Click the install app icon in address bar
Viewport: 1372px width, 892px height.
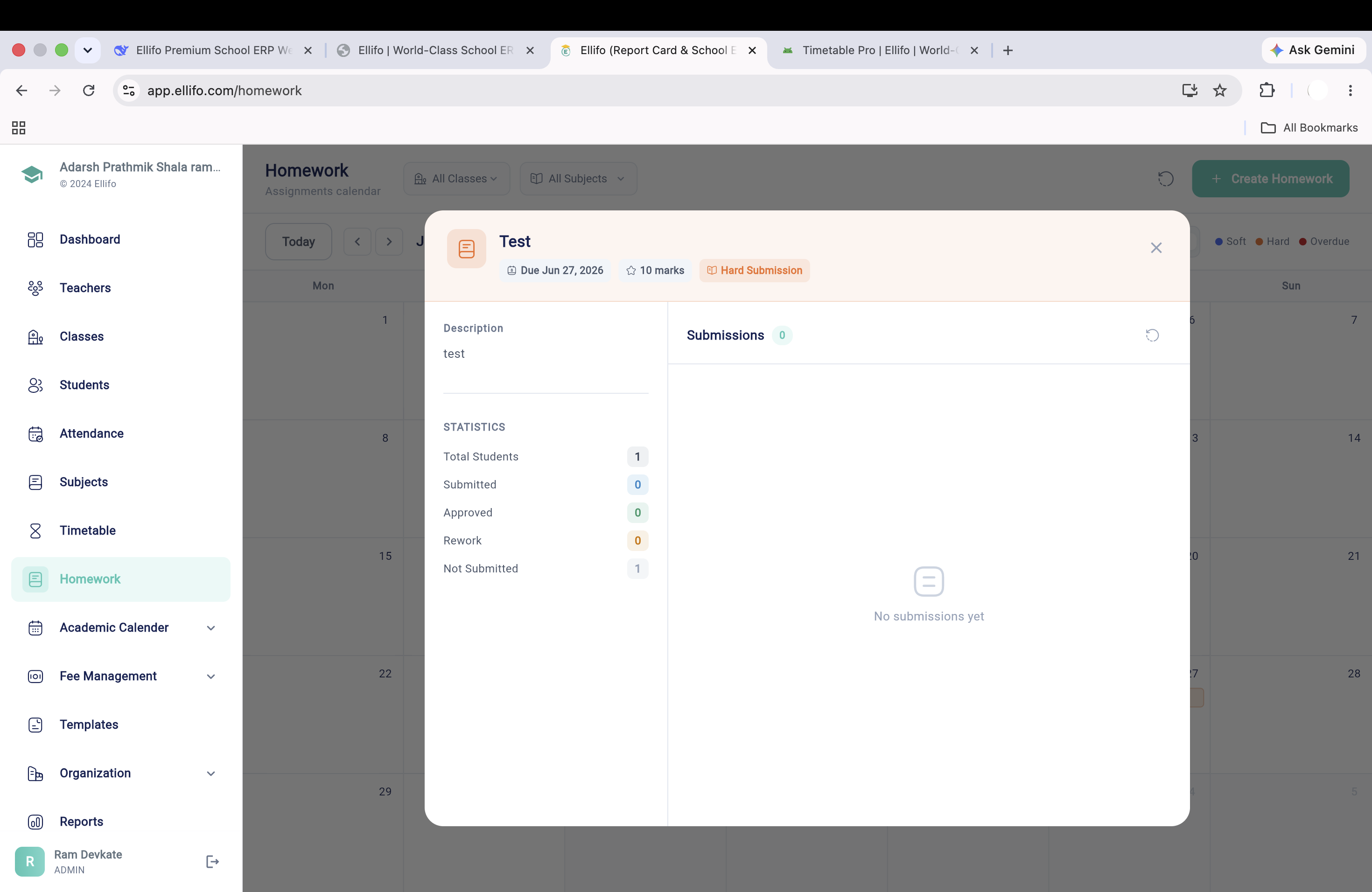pos(1189,91)
